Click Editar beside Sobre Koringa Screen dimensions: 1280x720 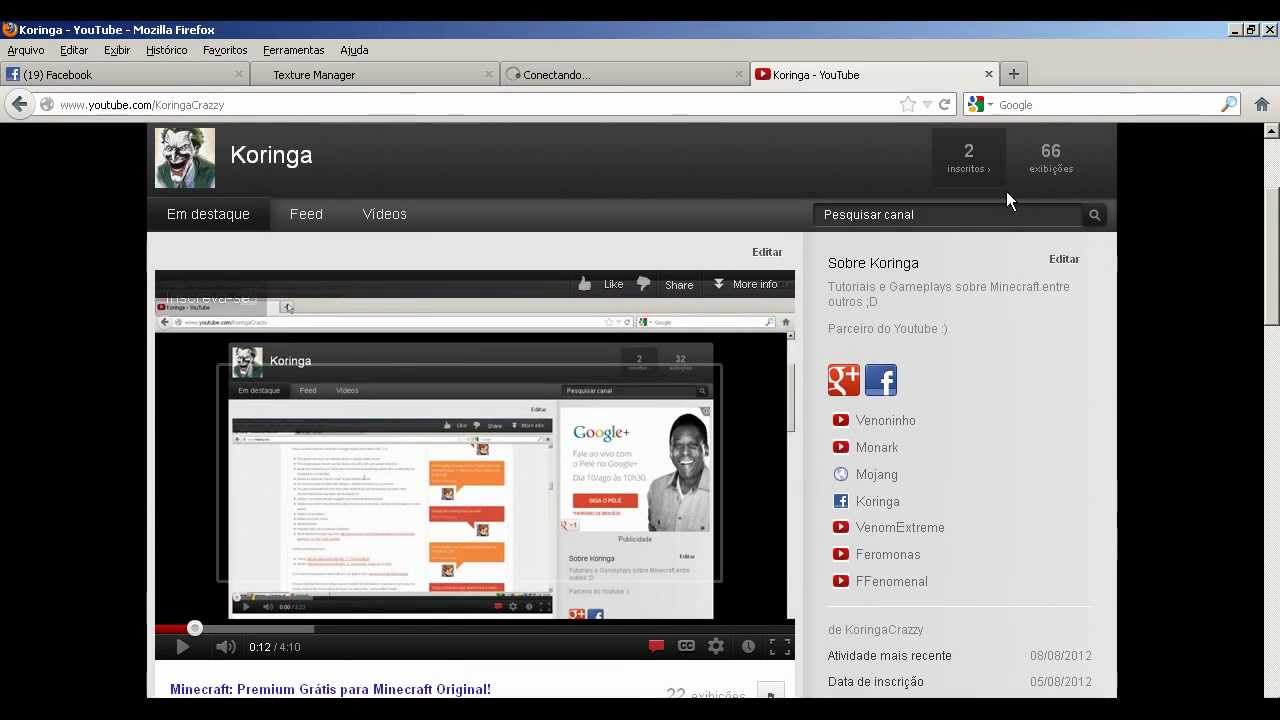point(1064,259)
